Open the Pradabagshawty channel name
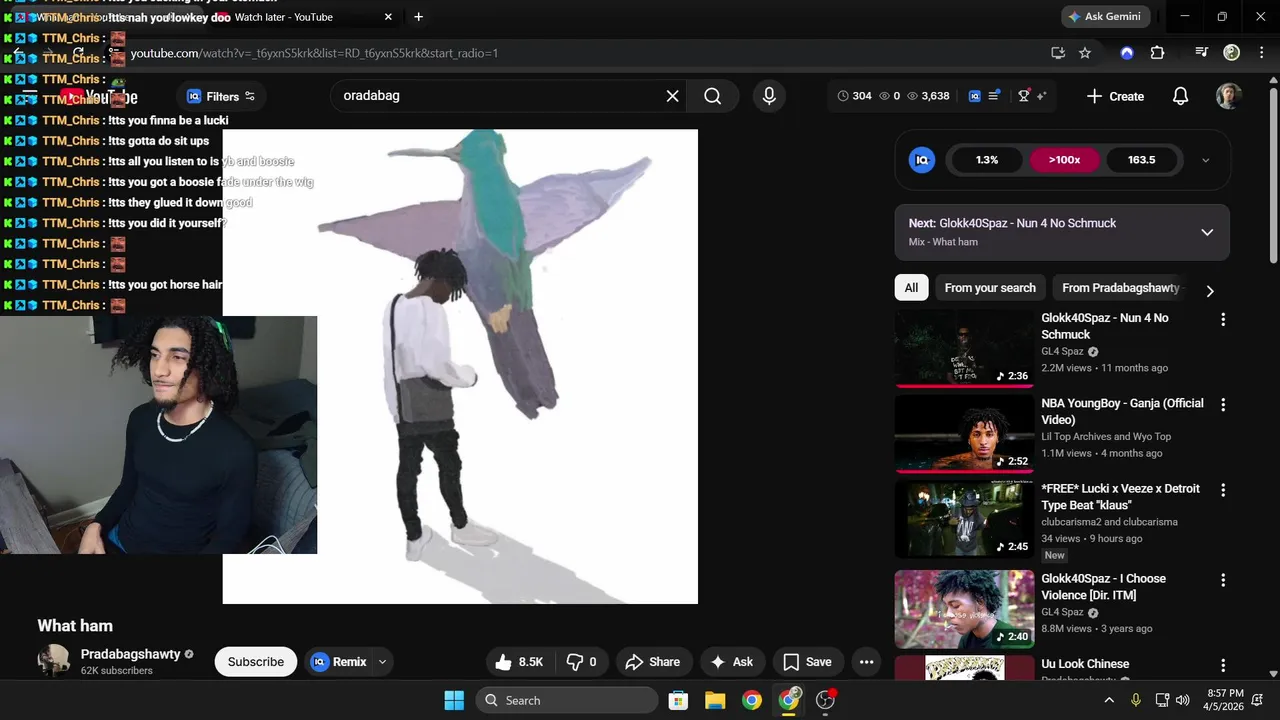 tap(130, 654)
